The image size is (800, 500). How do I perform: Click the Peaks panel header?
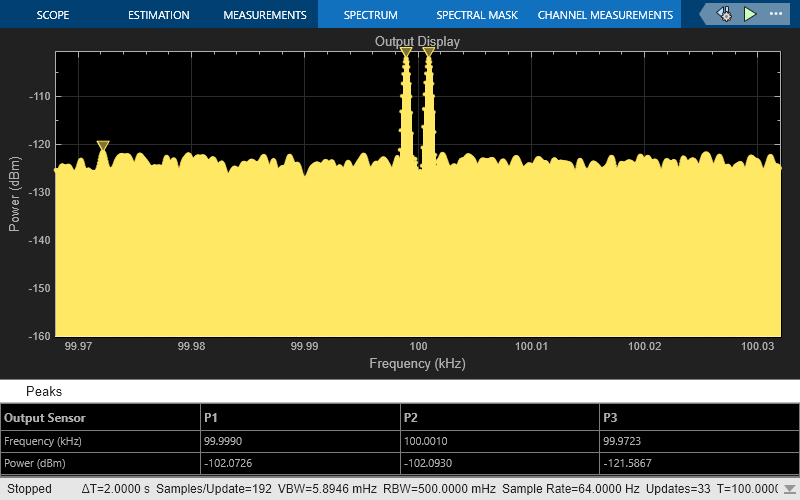44,391
